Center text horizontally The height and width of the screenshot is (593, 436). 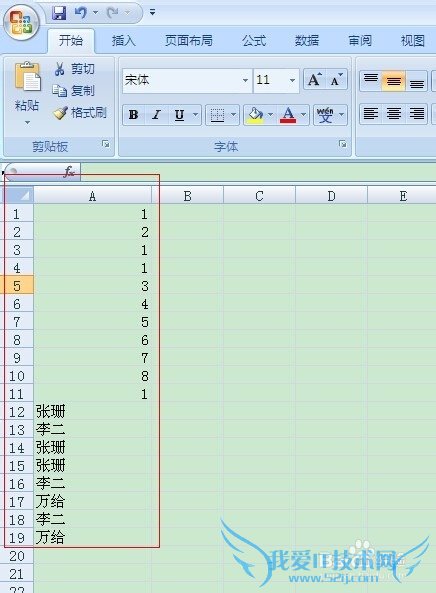pyautogui.click(x=394, y=113)
